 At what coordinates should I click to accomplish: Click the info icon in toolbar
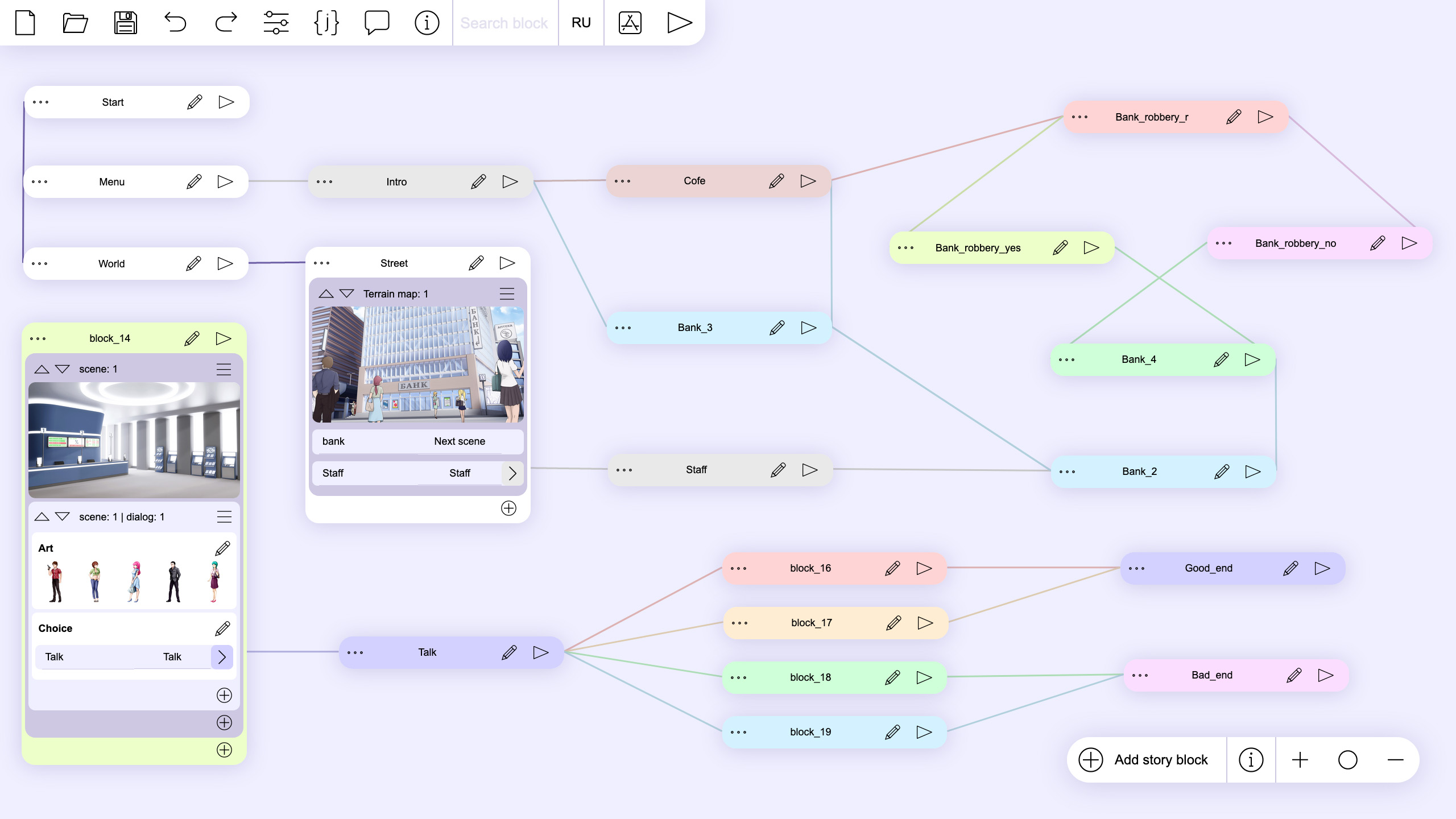point(428,22)
